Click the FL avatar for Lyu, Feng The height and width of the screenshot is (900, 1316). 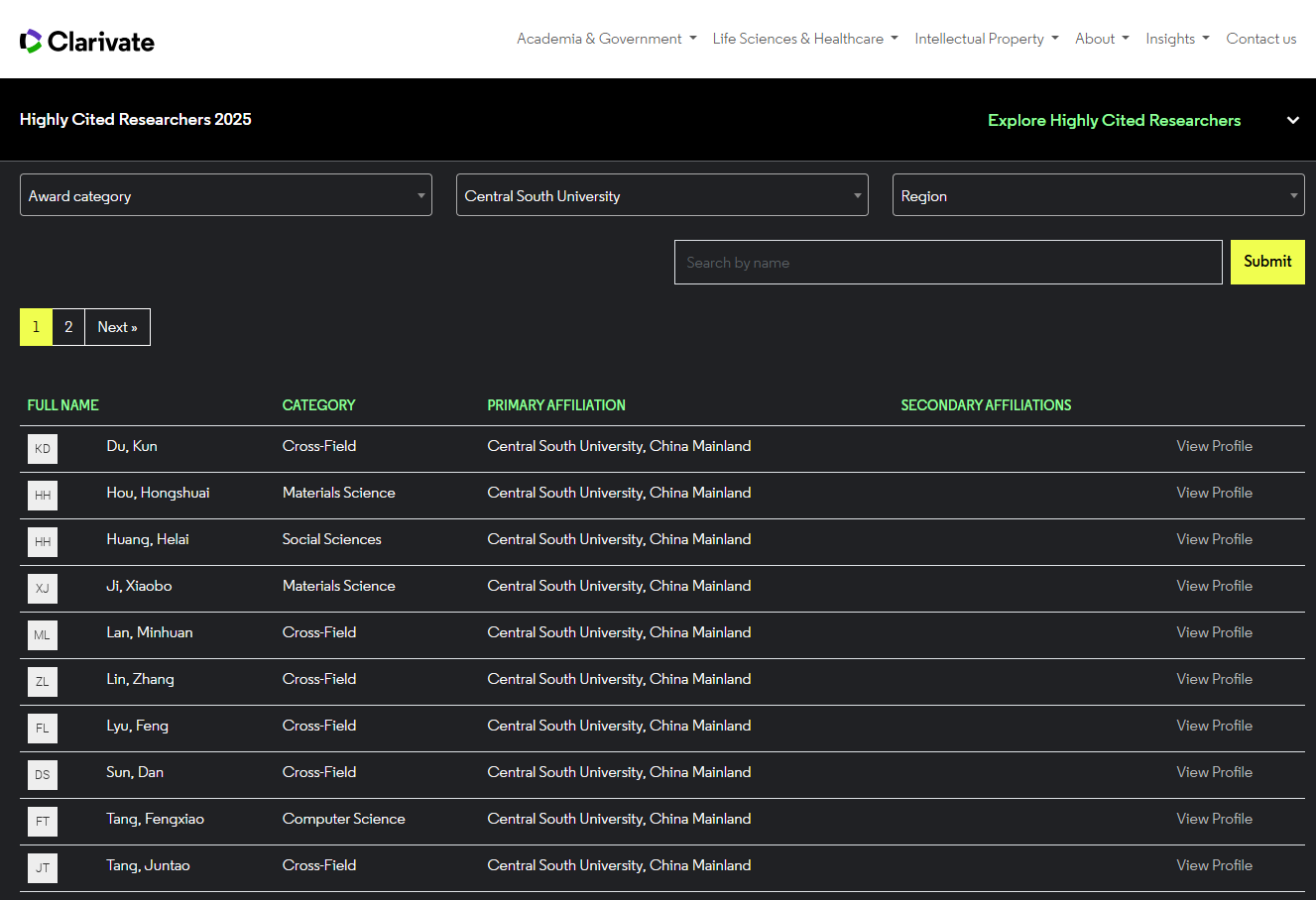click(43, 729)
